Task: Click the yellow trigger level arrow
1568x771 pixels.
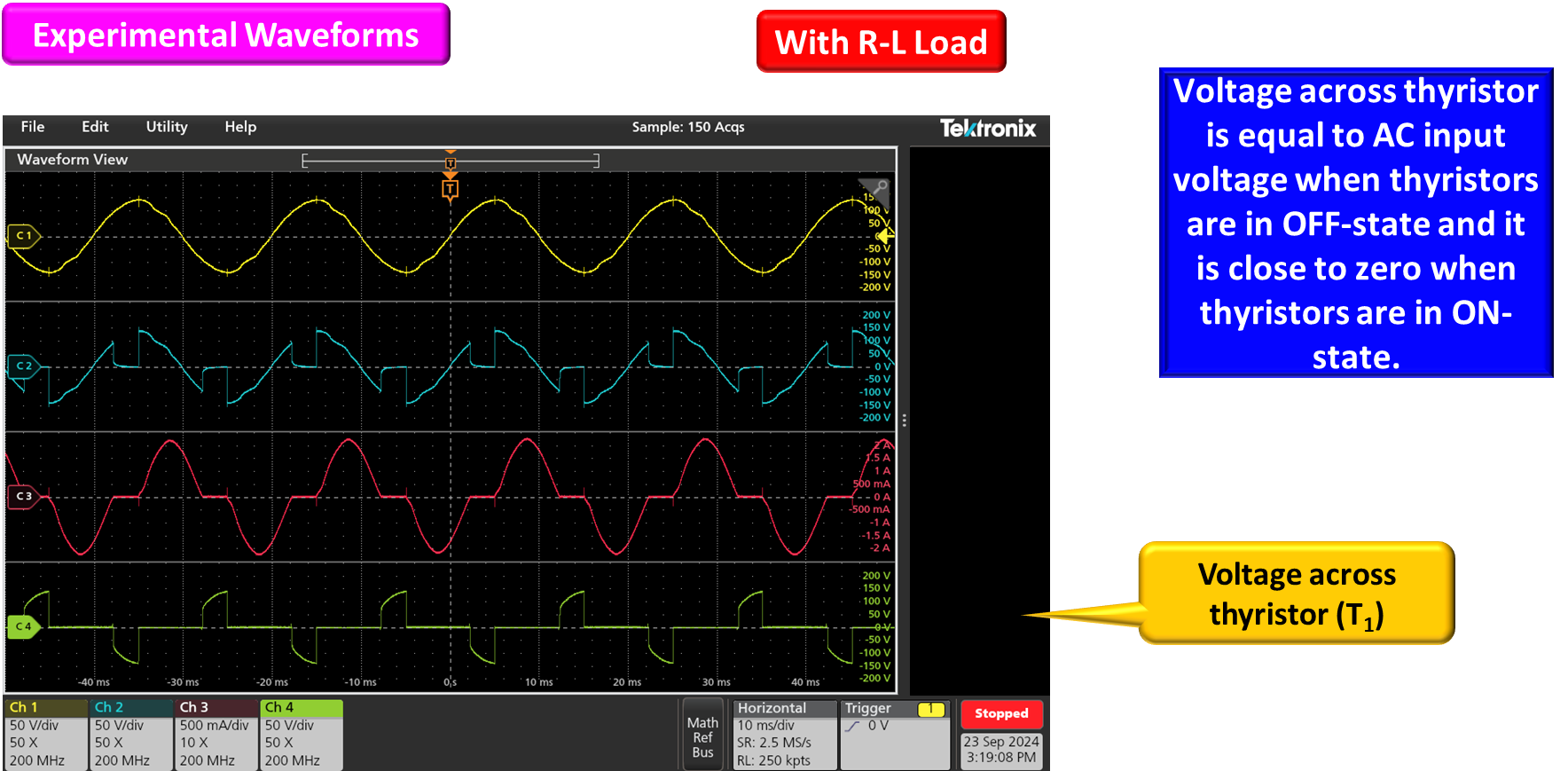Action: [885, 236]
